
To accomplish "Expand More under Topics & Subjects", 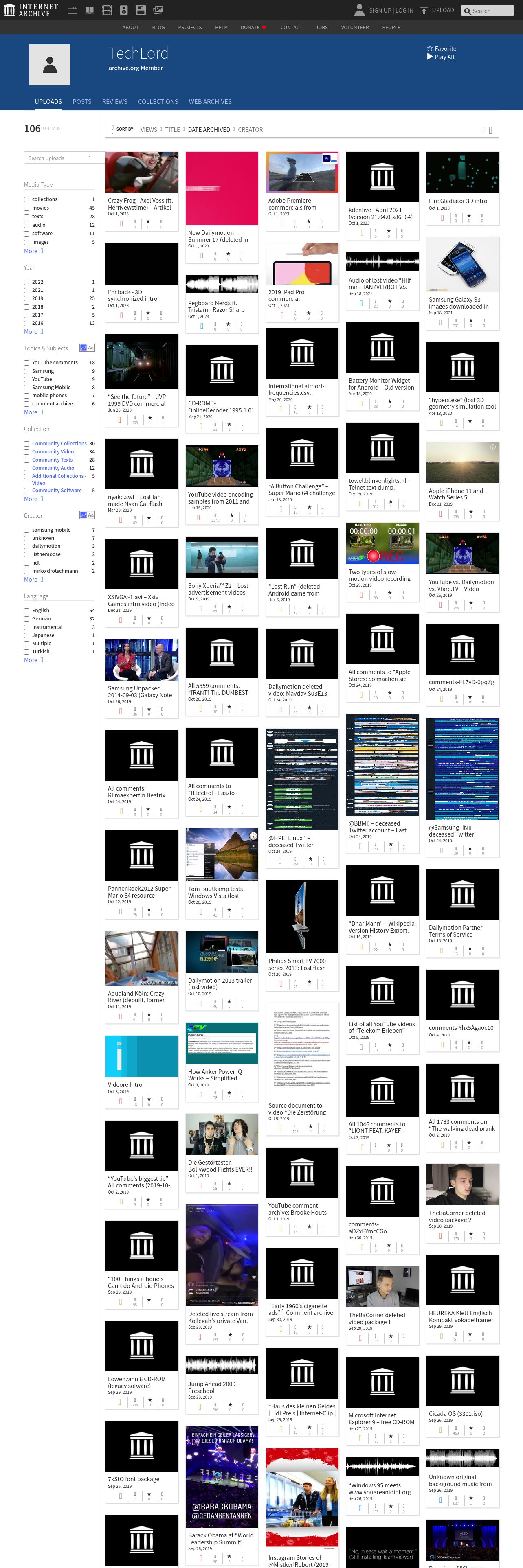I will [x=33, y=412].
